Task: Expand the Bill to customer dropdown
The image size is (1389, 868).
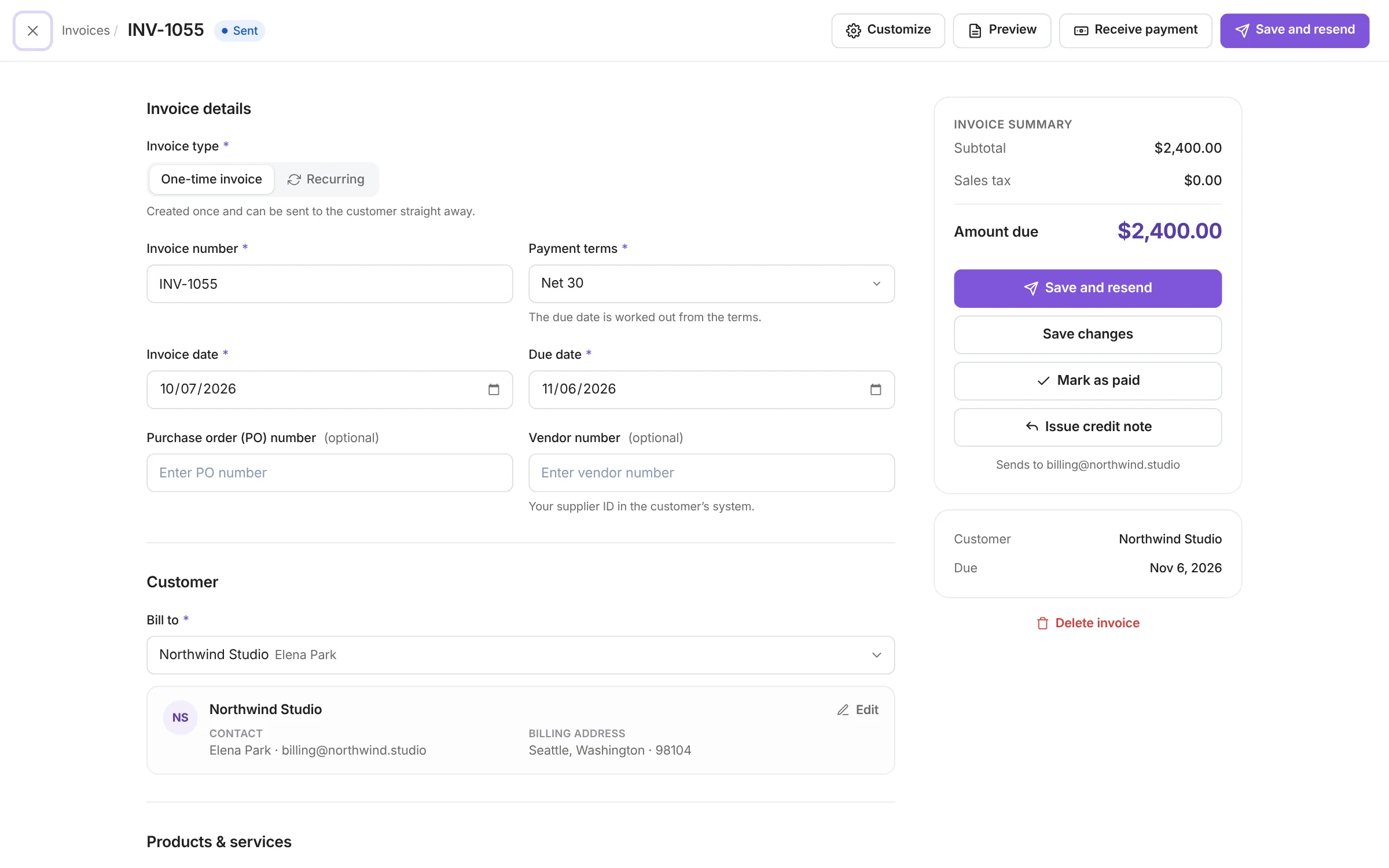Action: pos(520,655)
